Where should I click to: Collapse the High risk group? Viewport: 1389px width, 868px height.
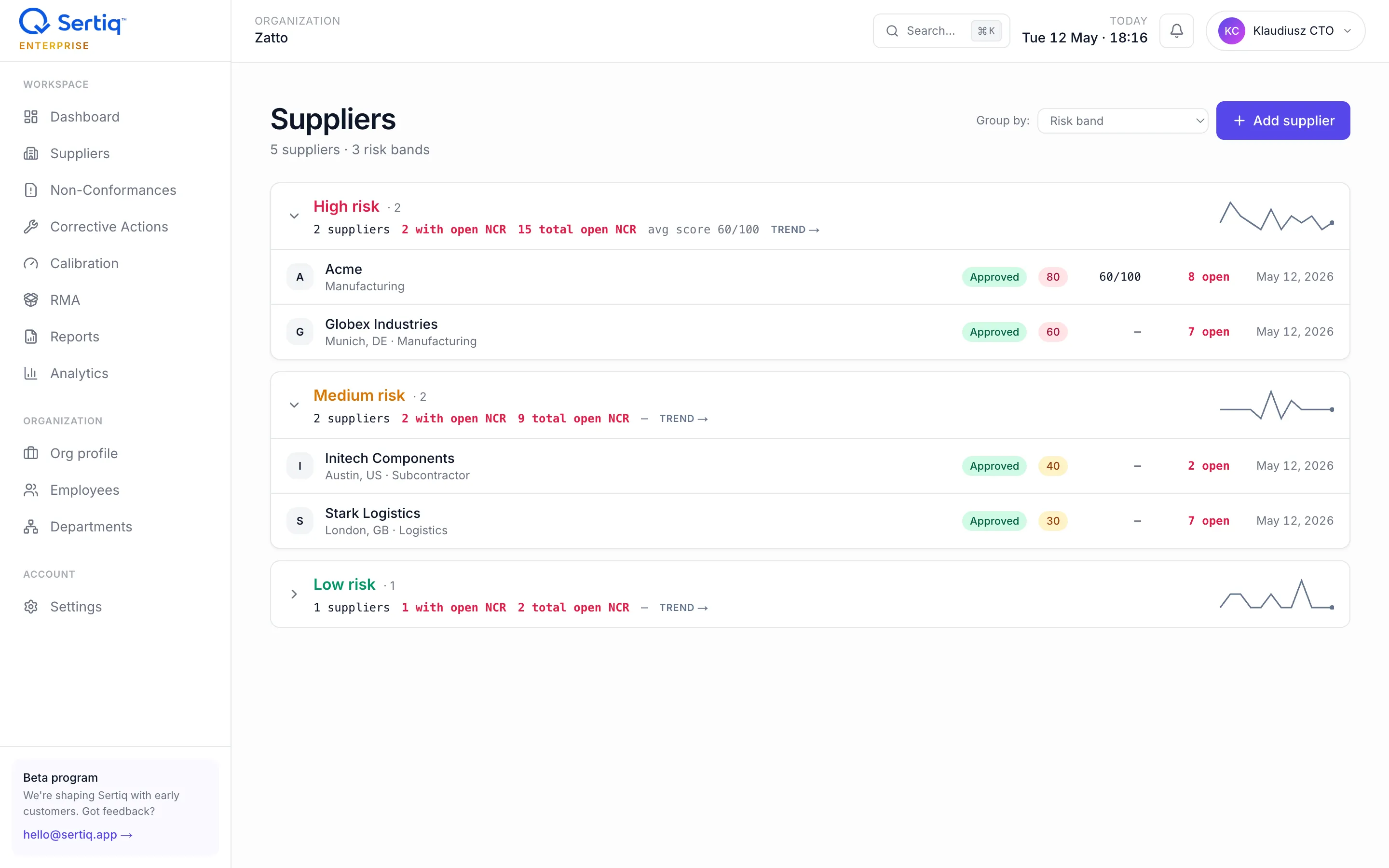point(294,216)
